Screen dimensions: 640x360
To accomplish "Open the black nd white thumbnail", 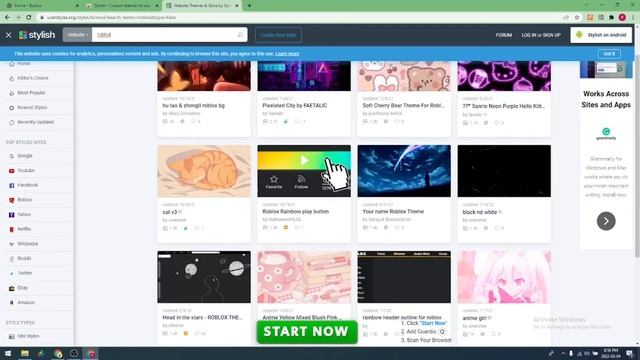I will click(x=504, y=171).
